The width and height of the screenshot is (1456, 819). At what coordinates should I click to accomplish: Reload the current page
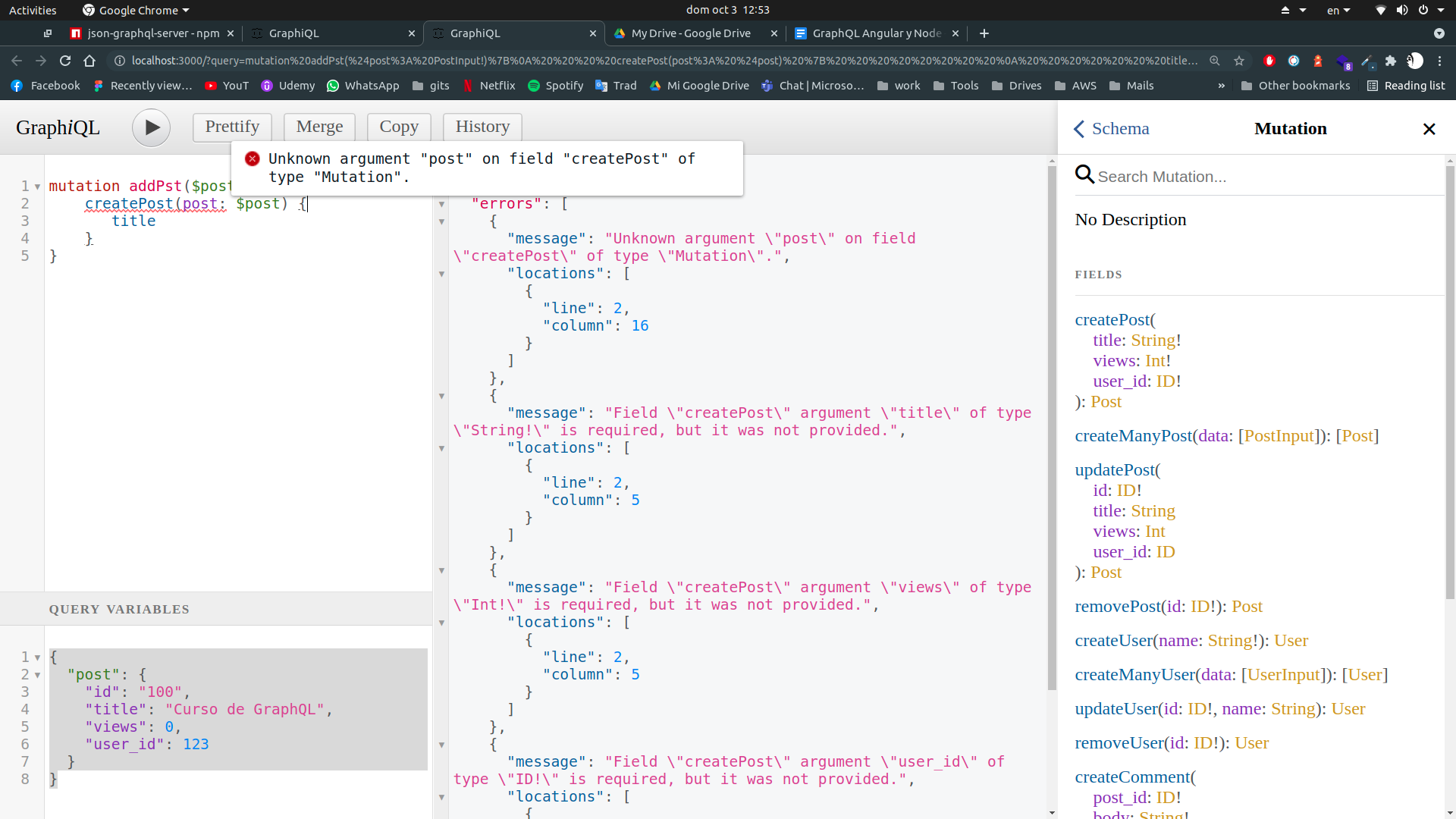tap(65, 61)
